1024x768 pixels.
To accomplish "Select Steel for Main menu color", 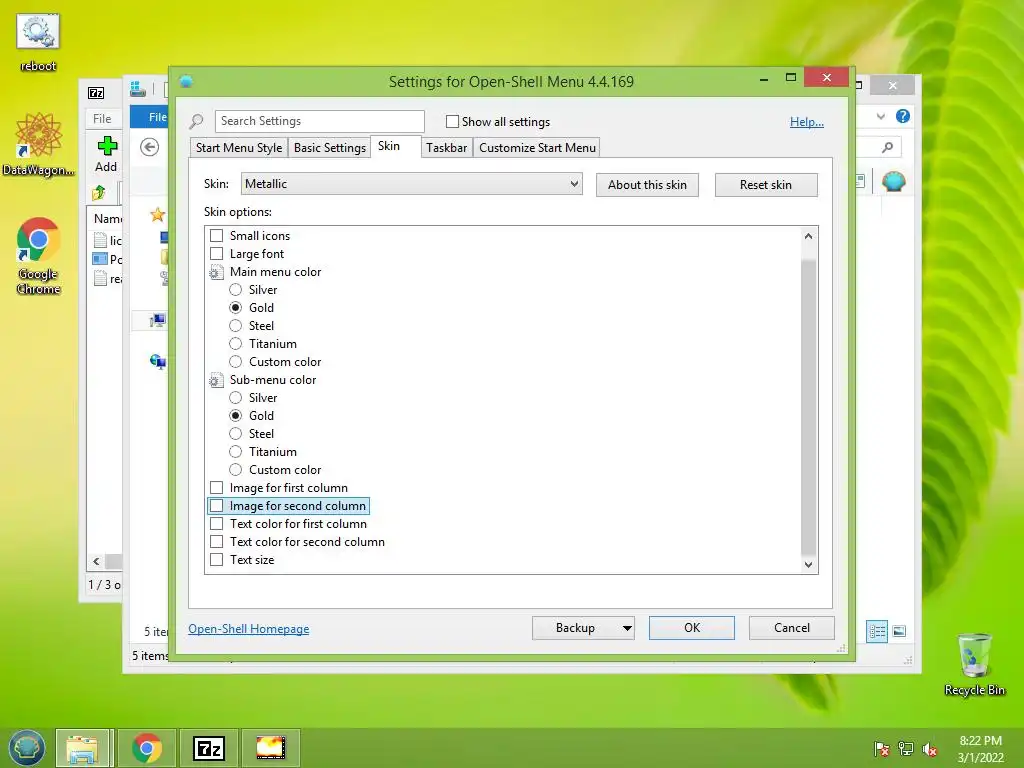I will tap(236, 325).
